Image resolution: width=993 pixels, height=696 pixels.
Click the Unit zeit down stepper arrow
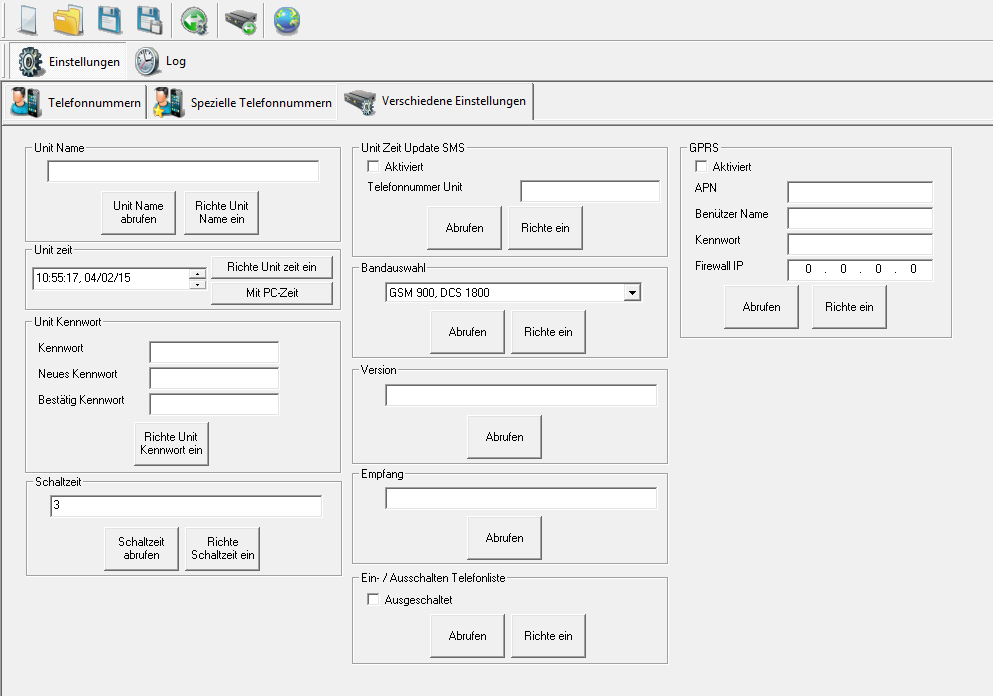pyautogui.click(x=198, y=284)
